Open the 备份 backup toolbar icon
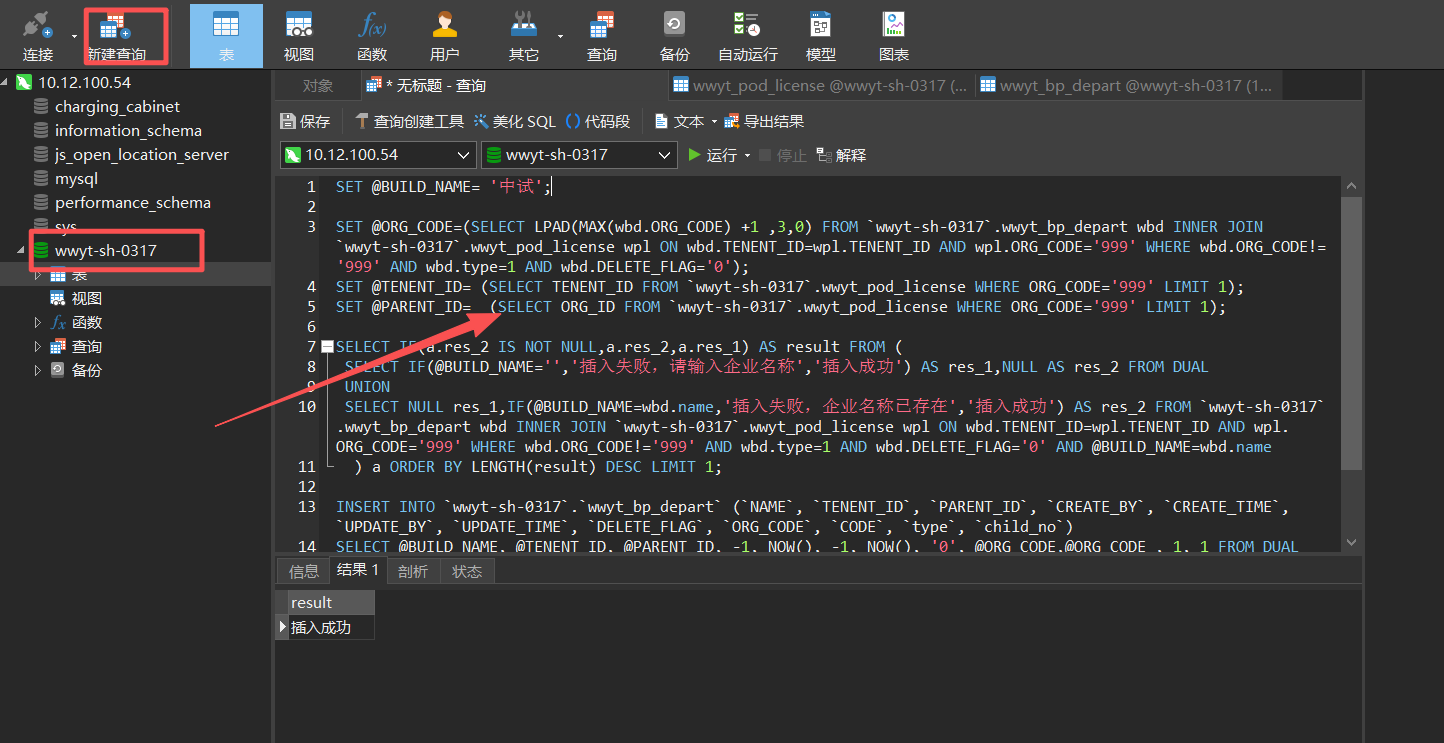Screen dimensions: 1444x743 [674, 35]
